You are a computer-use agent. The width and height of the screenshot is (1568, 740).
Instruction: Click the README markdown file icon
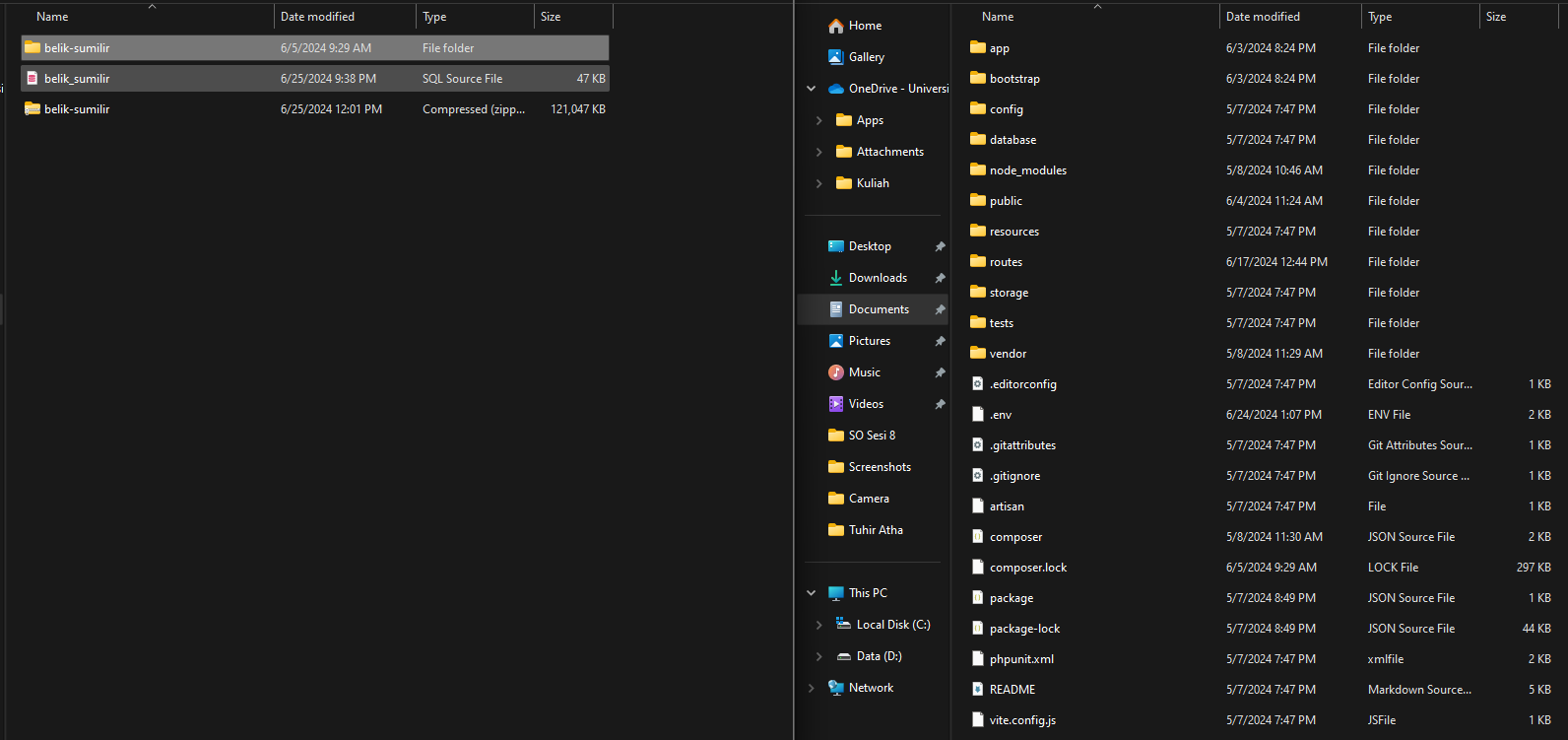click(x=977, y=690)
